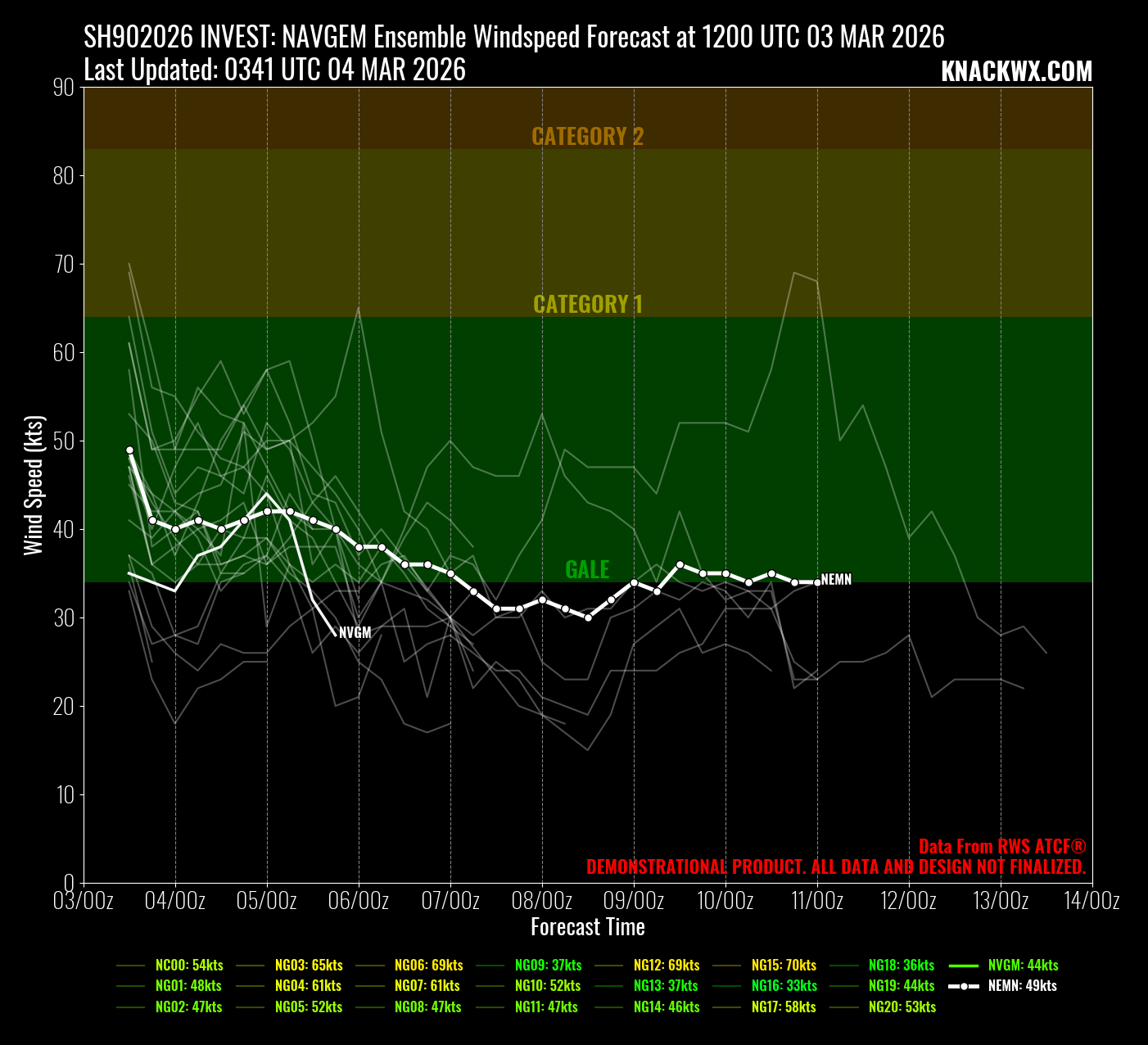Viewport: 1148px width, 1045px height.
Task: Click the 08/00z tick on the time axis
Action: point(542,901)
